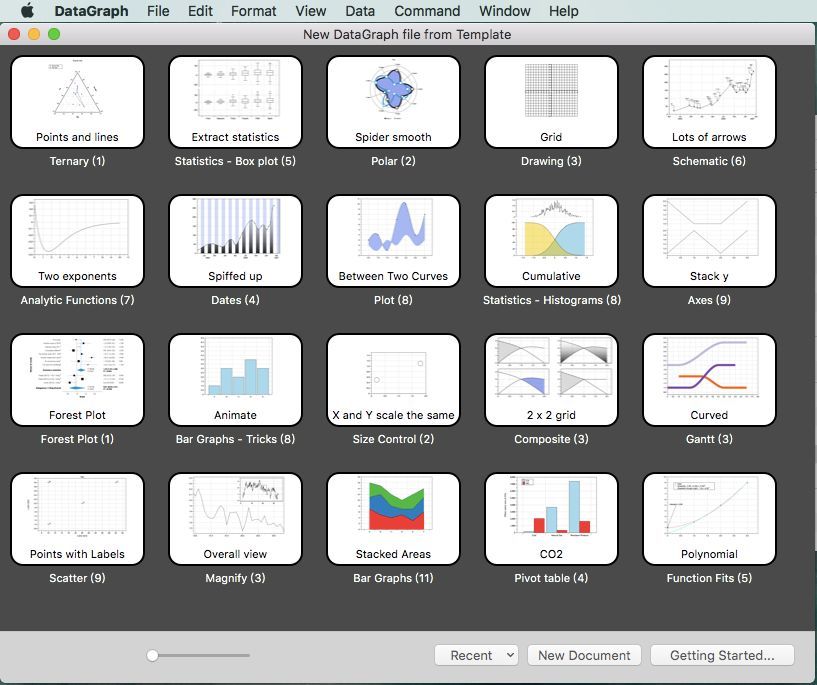This screenshot has width=817, height=685.
Task: Open the Lots of arrows schematic template
Action: point(709,102)
